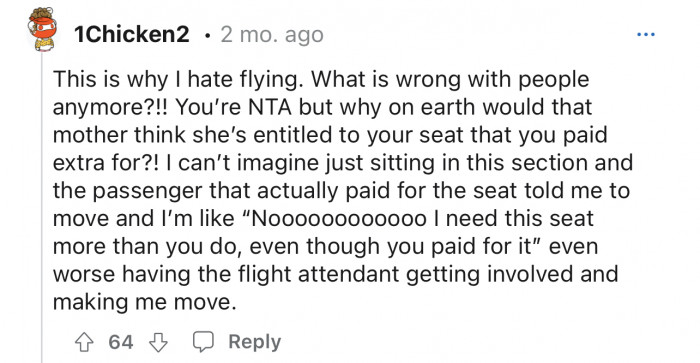Open 1Chicken2's avatar image
700x363 pixels.
click(42, 29)
